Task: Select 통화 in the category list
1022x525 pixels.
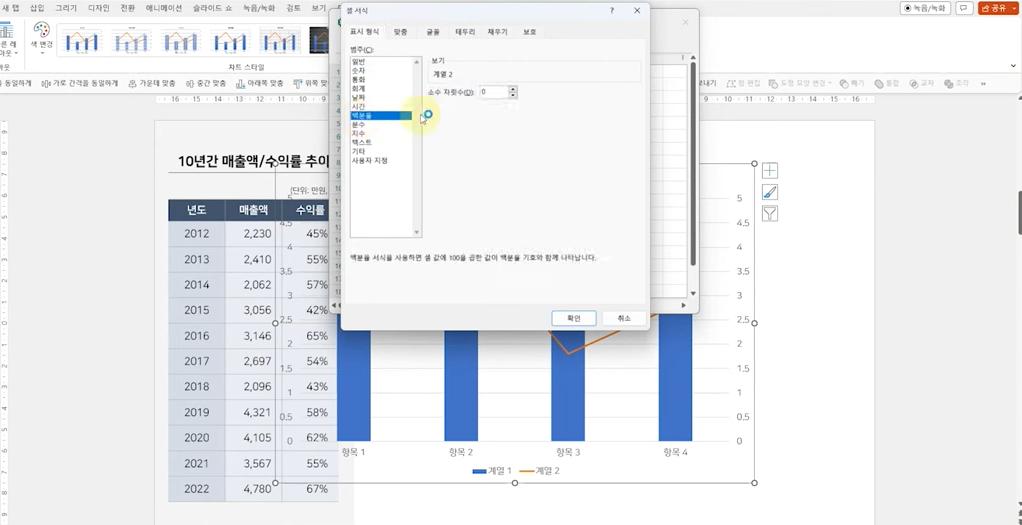Action: pos(358,79)
